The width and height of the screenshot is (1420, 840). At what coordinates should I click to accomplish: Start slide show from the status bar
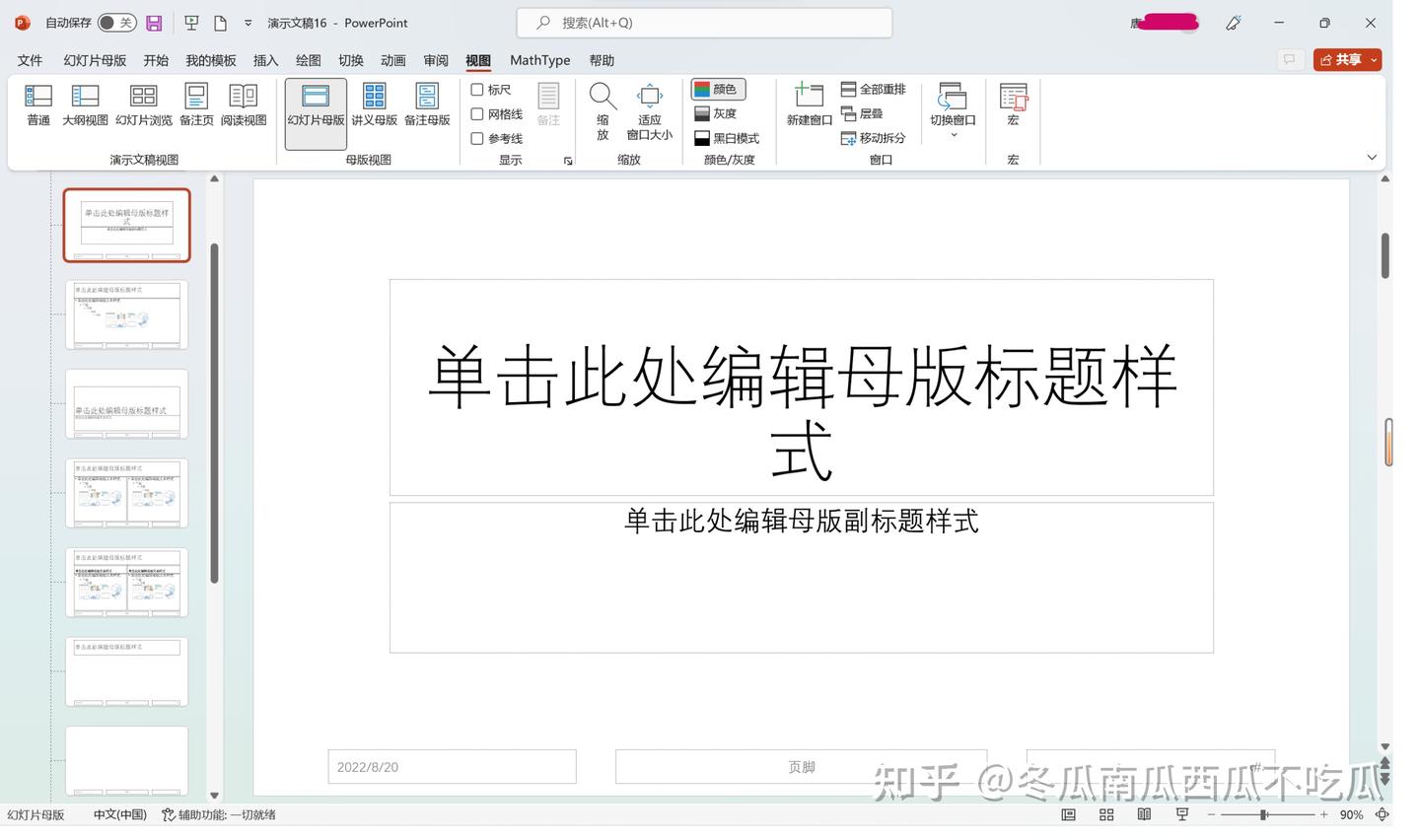pyautogui.click(x=1180, y=814)
